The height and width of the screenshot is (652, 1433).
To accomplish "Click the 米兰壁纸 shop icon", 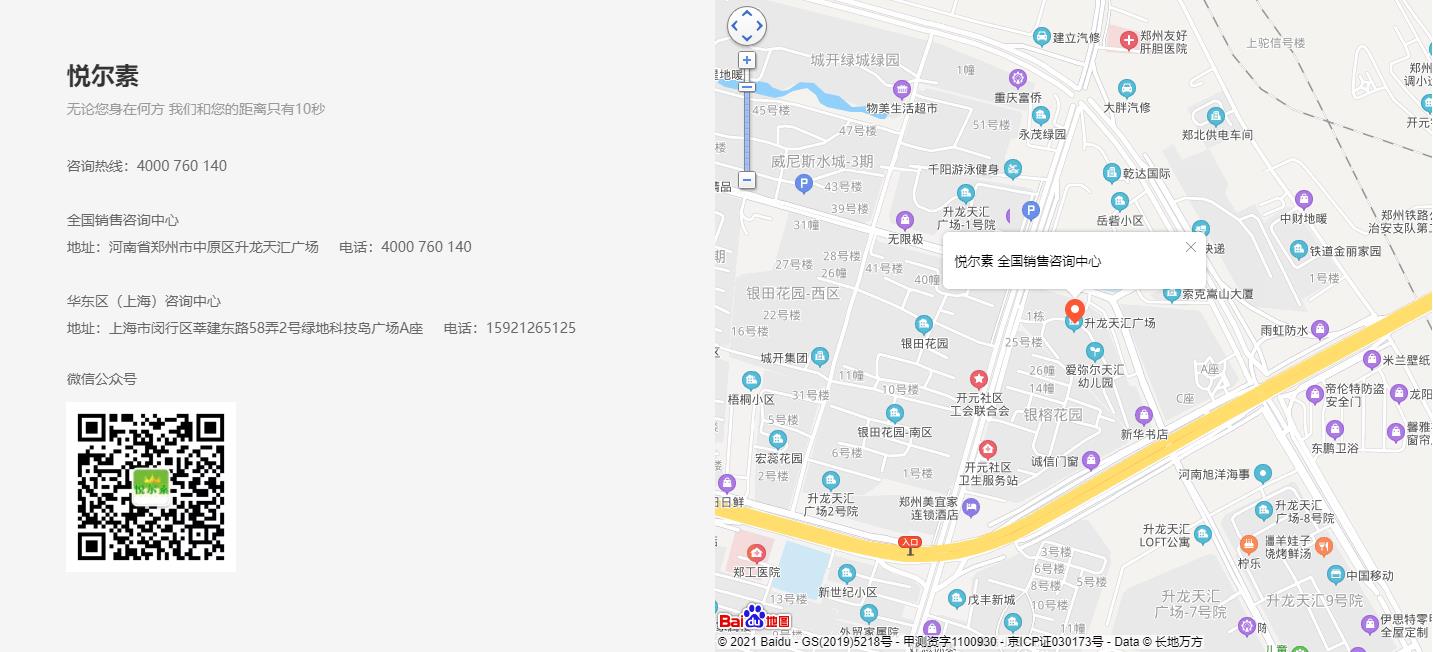I will click(x=1372, y=359).
